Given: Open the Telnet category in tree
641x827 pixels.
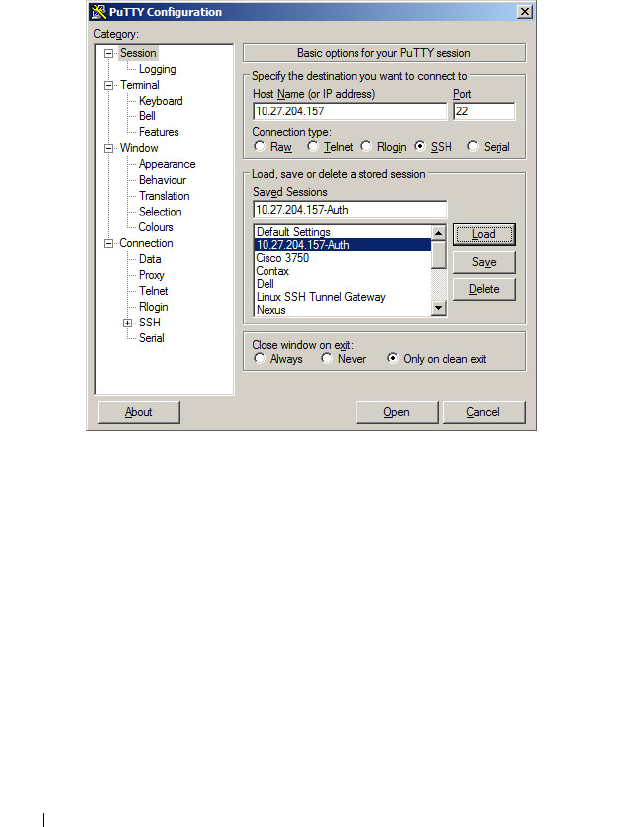Looking at the screenshot, I should point(154,291).
